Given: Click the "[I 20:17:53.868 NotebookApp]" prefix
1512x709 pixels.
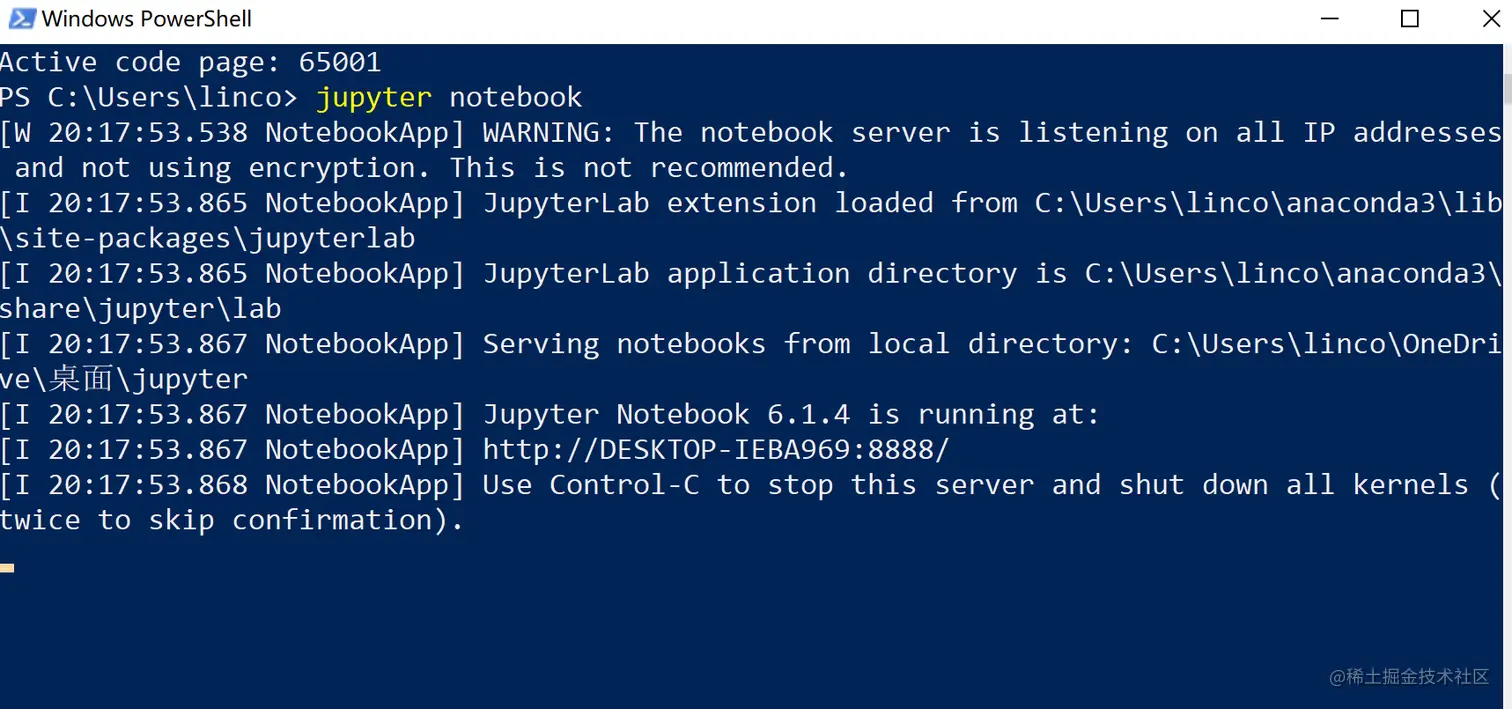Looking at the screenshot, I should pos(233,485).
